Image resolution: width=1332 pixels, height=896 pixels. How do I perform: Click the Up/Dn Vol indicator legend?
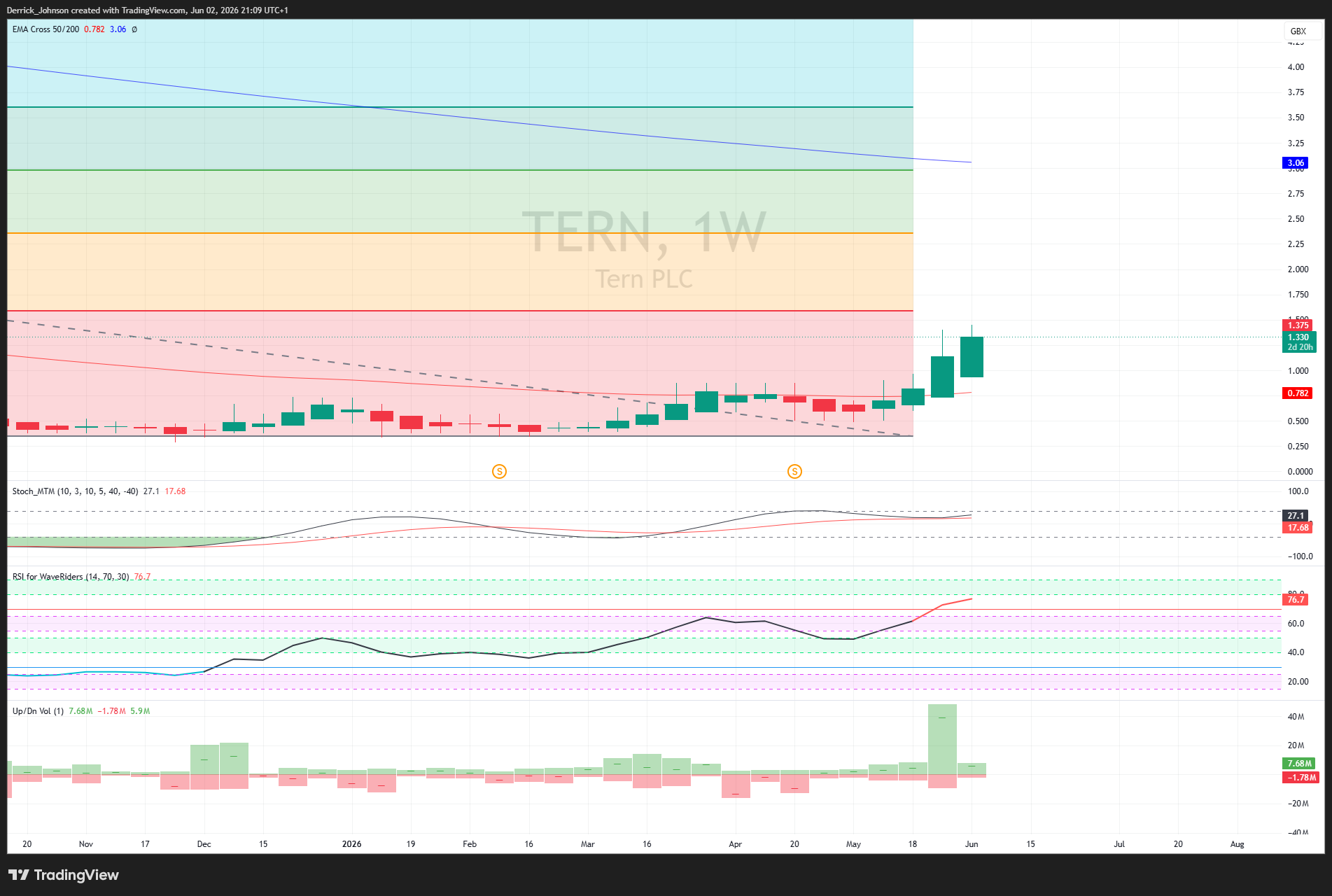[x=38, y=711]
